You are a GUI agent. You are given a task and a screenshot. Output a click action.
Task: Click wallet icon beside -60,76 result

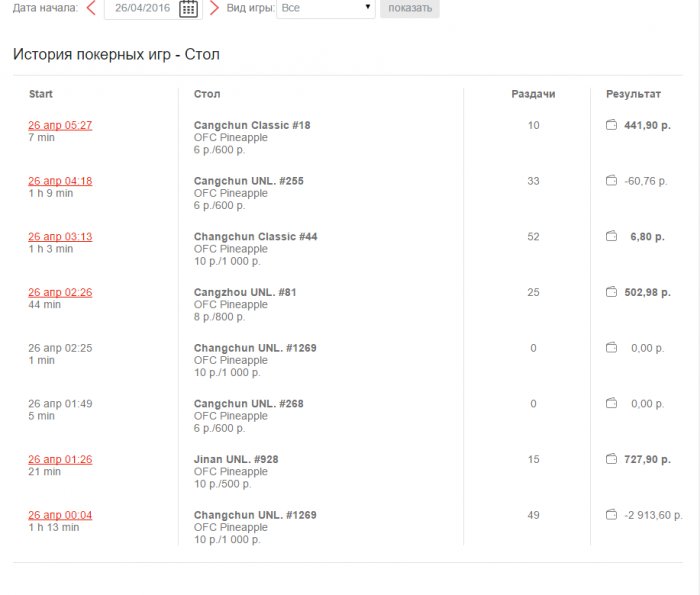click(x=612, y=181)
